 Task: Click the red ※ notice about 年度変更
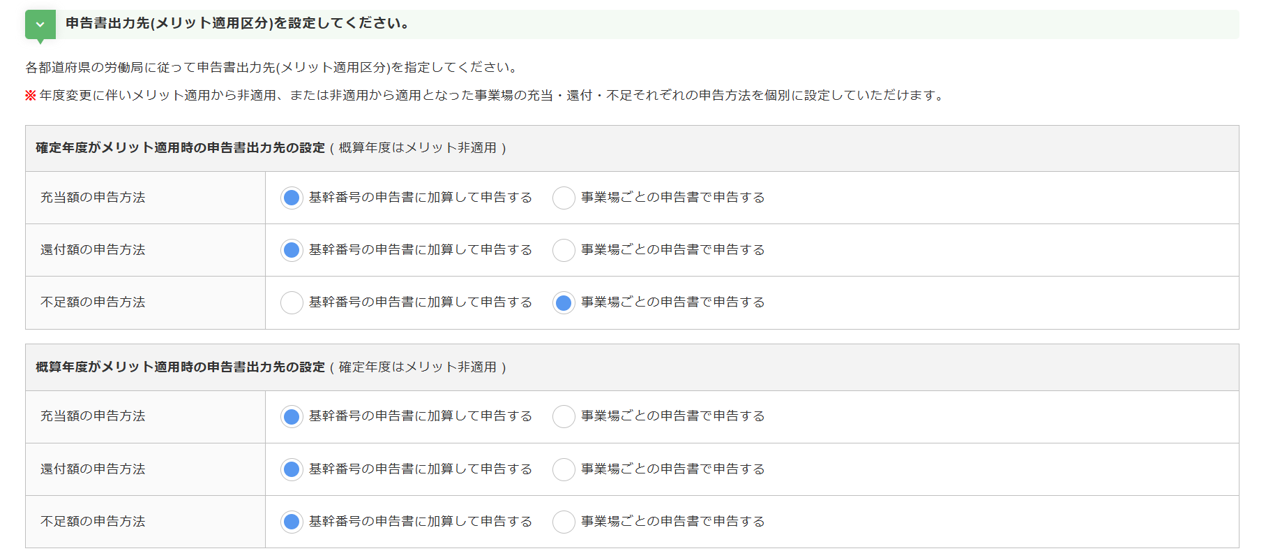(484, 96)
